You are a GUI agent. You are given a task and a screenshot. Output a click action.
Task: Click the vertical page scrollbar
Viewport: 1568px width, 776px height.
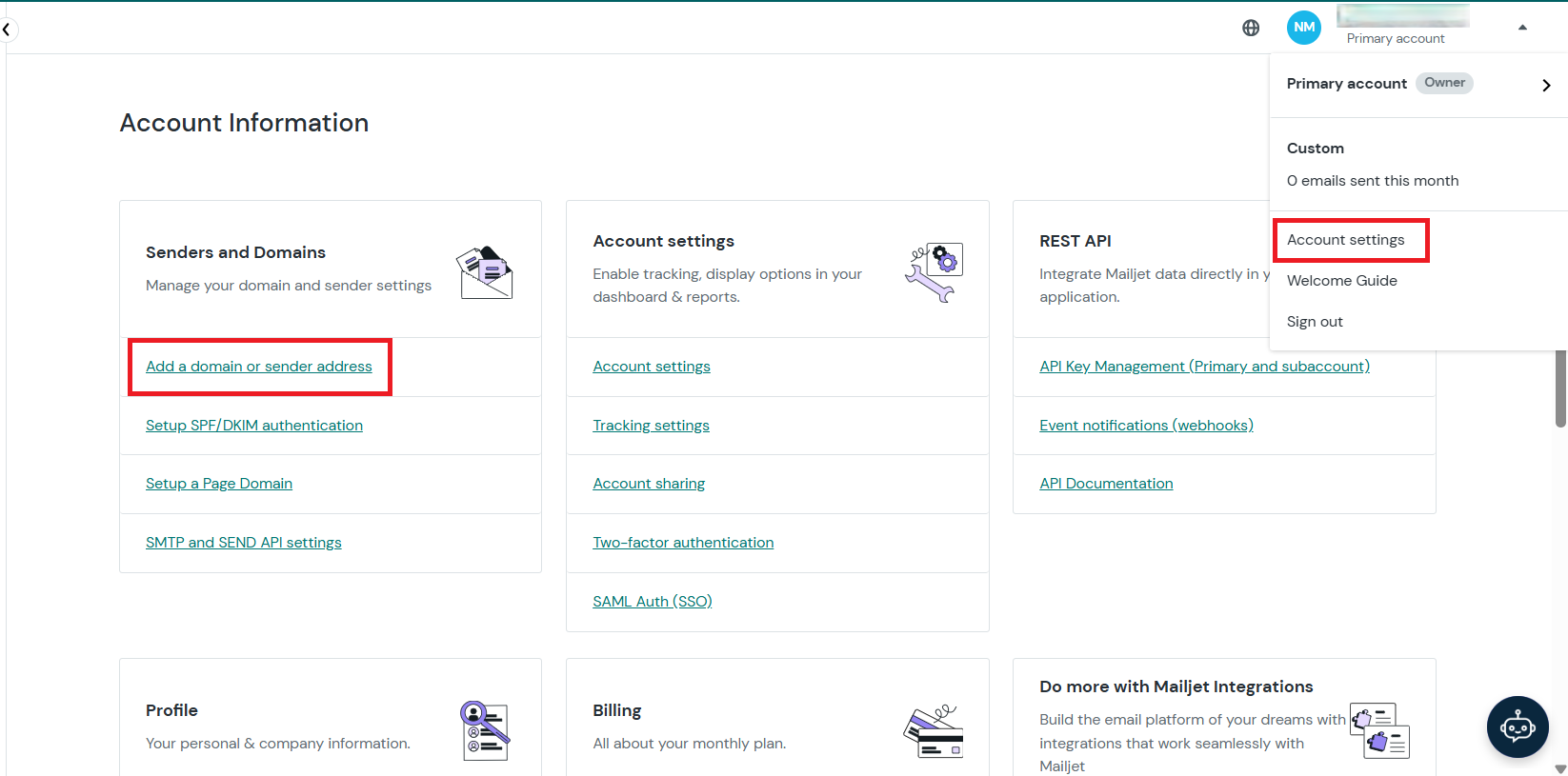point(1560,388)
